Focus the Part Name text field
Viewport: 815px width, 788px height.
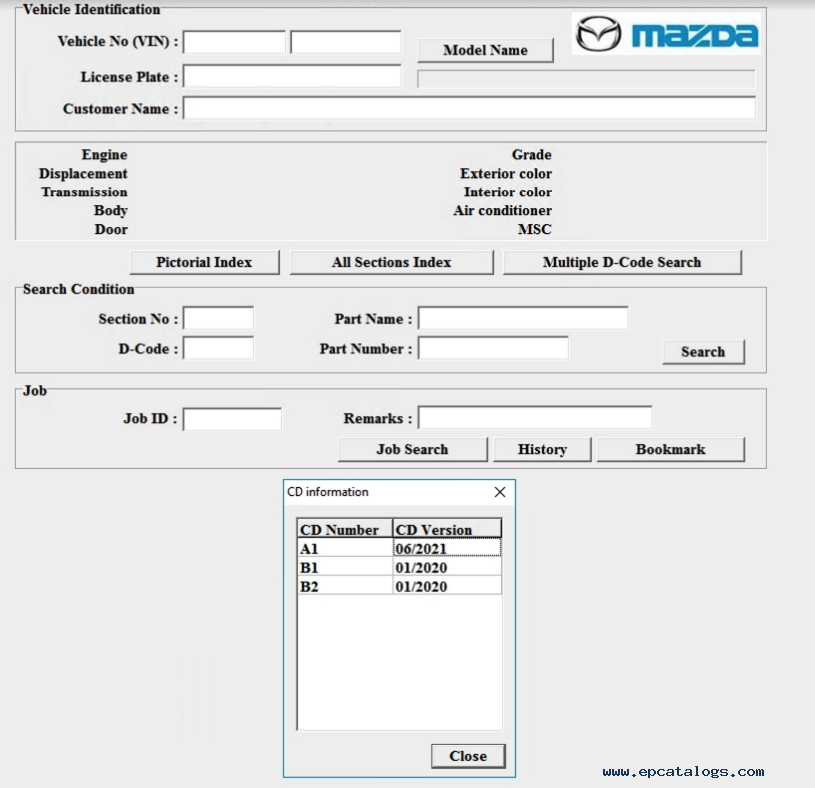522,319
